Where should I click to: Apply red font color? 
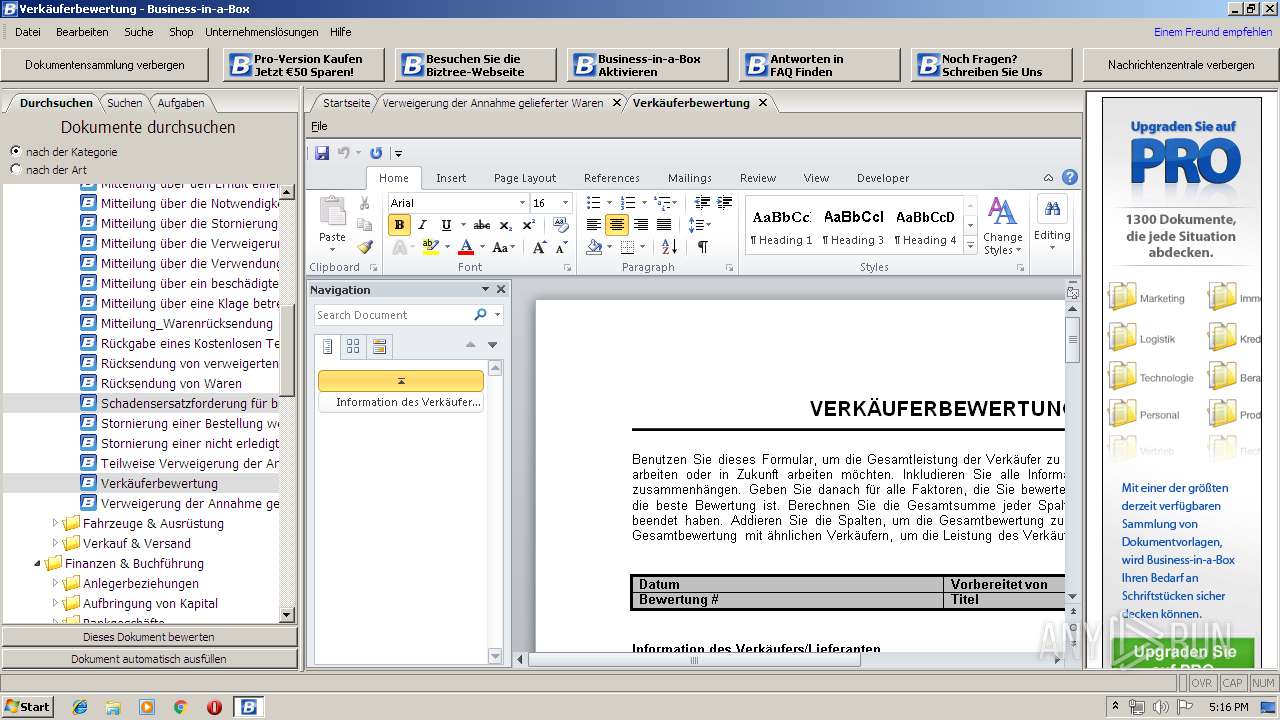(x=465, y=247)
